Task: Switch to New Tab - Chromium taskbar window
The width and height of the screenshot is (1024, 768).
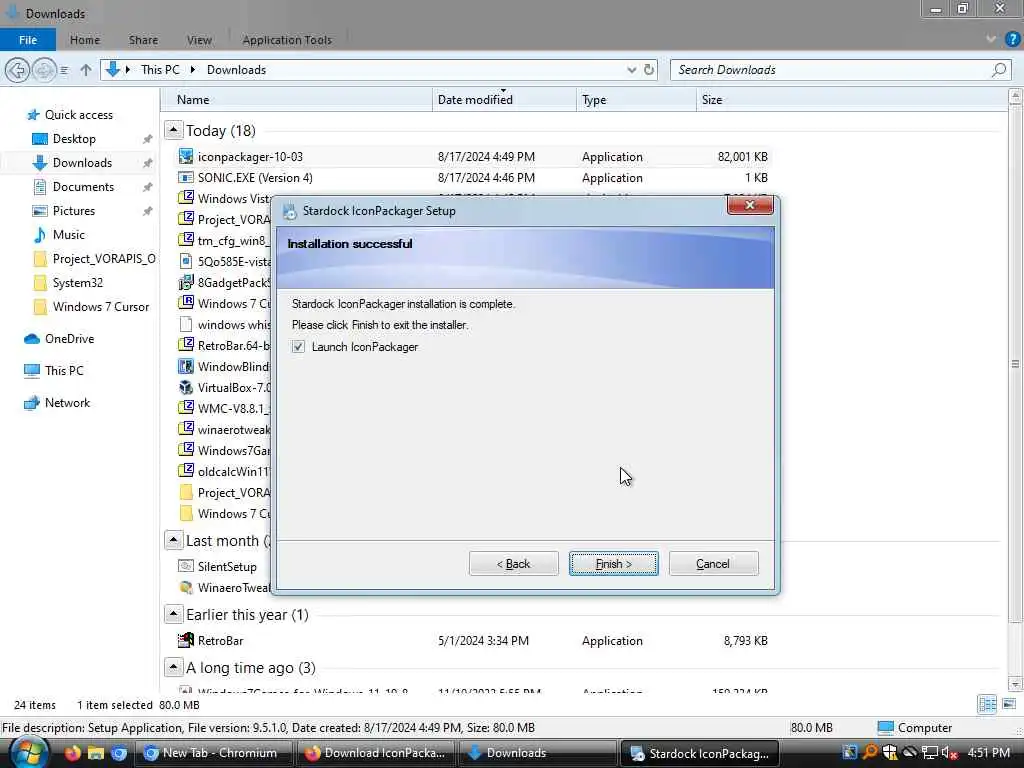Action: [x=212, y=753]
